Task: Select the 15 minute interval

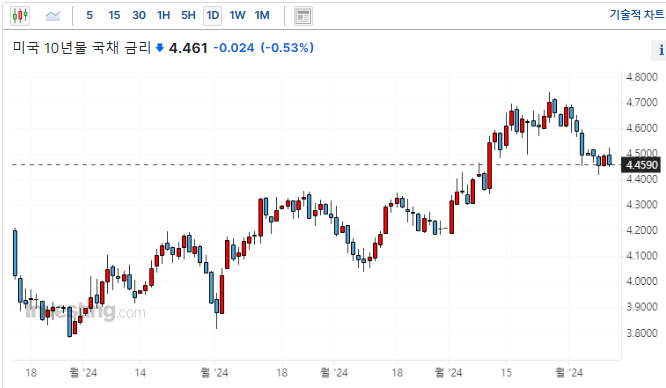Action: 114,16
